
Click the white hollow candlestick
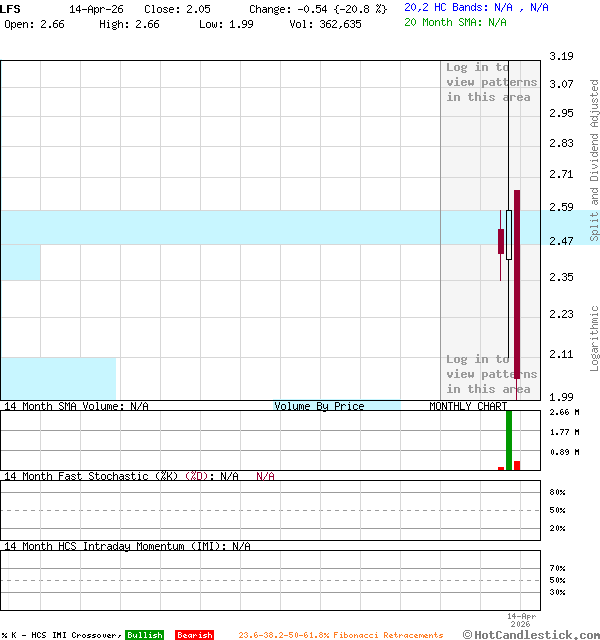tap(509, 235)
